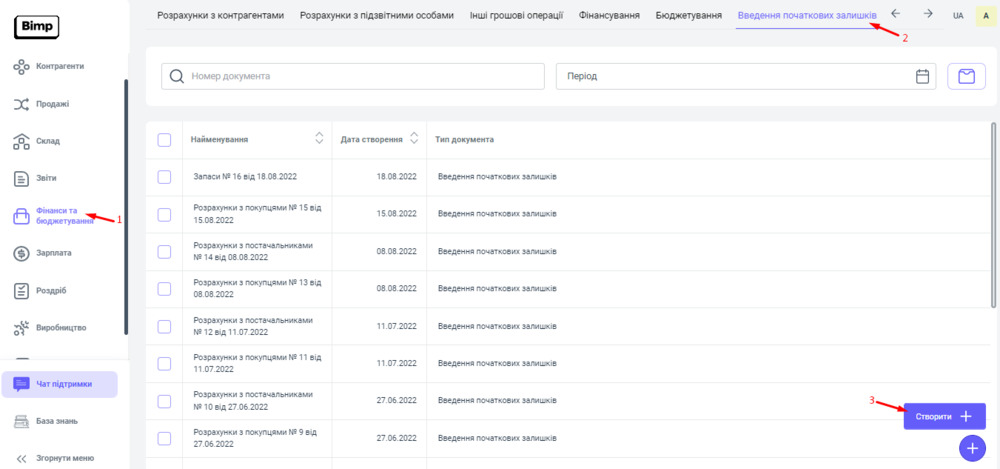Click the Номер документа search field

point(353,77)
